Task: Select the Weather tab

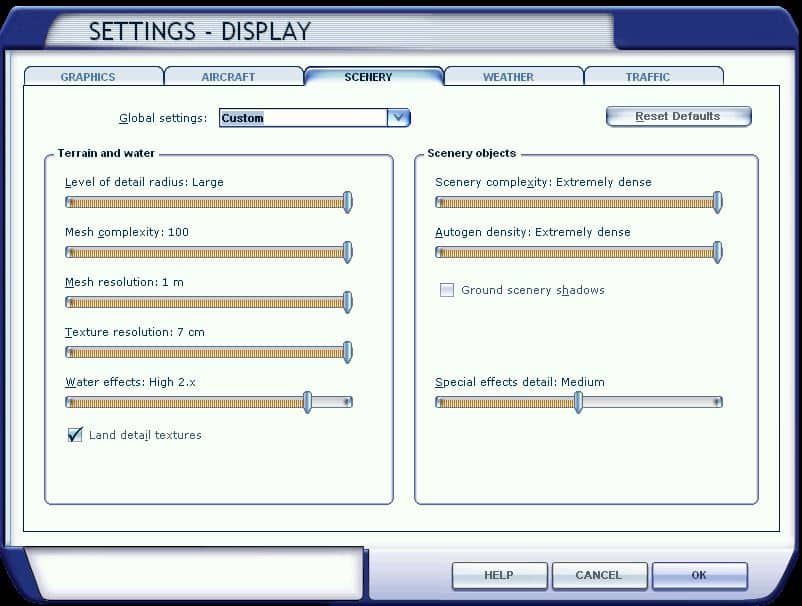Action: [508, 77]
